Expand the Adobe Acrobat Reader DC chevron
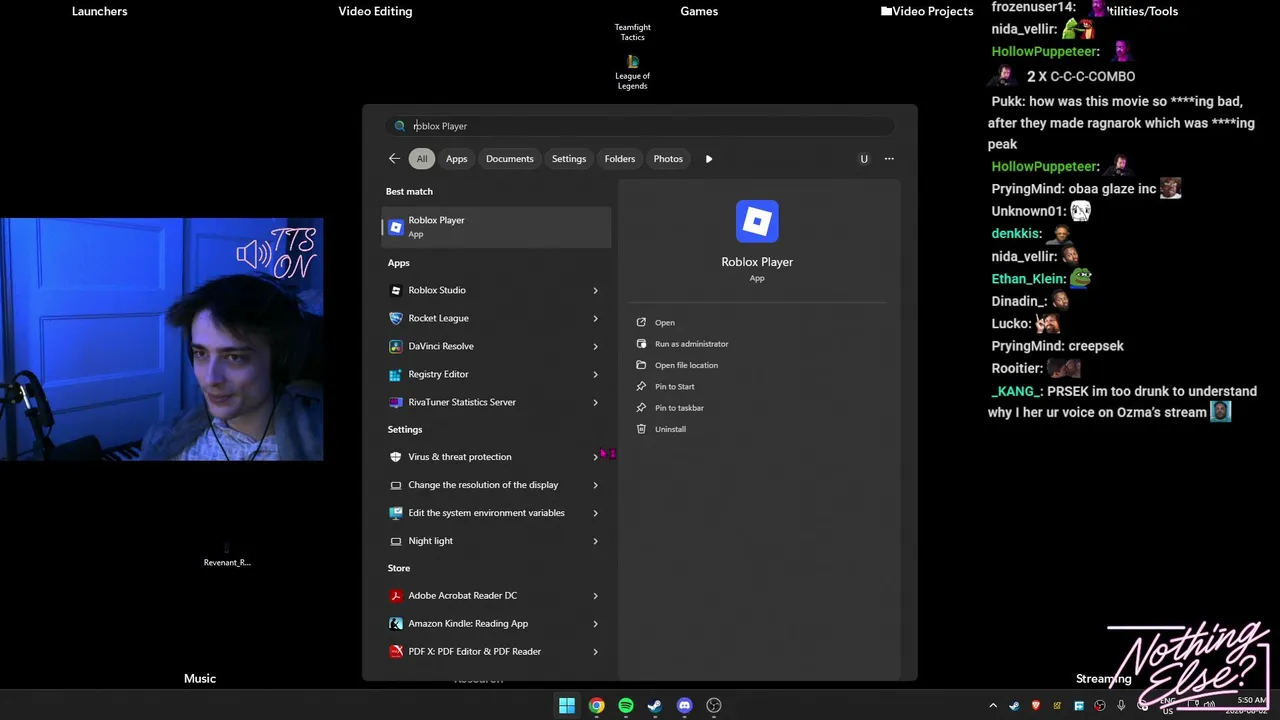1280x720 pixels. 595,596
